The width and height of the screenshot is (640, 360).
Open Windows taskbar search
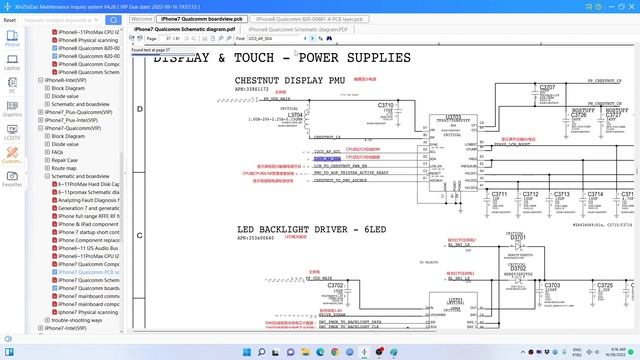[x=261, y=352]
